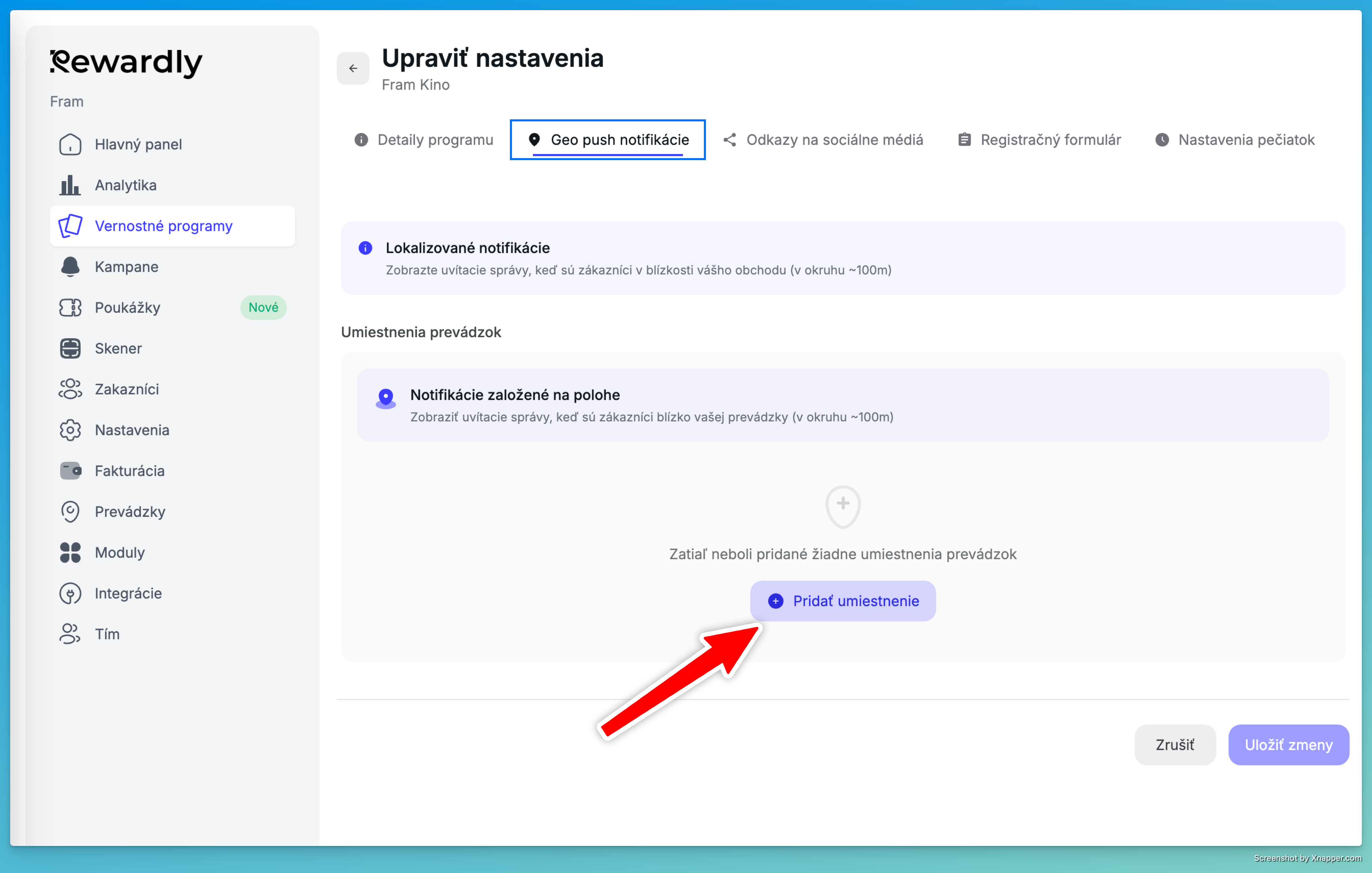Click the Lokalizované notifikácie heading
The height and width of the screenshot is (873, 1372).
click(x=468, y=248)
